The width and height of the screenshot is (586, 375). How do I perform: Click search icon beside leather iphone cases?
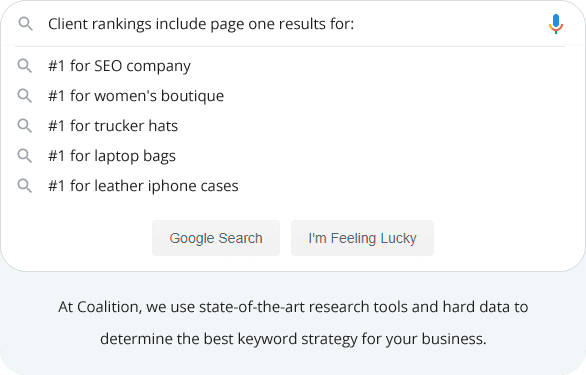[25, 186]
